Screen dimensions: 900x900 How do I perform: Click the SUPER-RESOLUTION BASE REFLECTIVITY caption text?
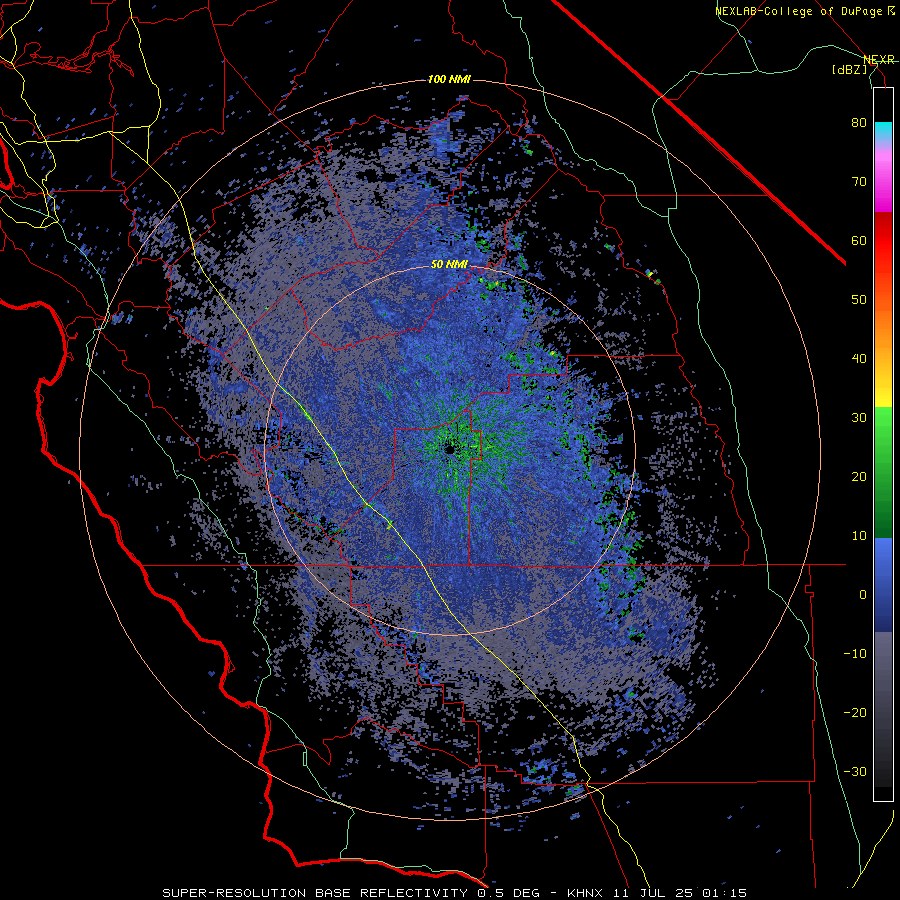[315, 893]
